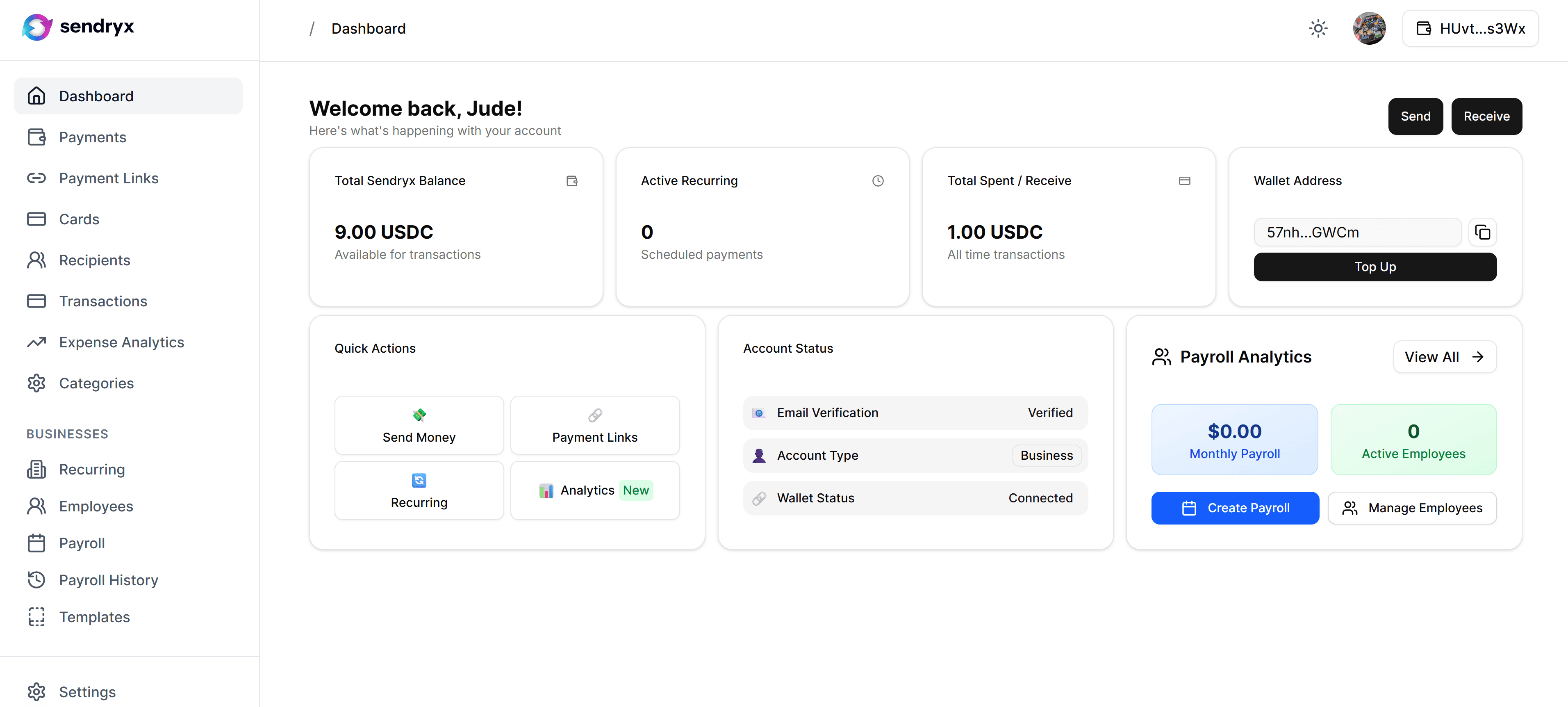Click the user profile avatar
Screen dimensions: 1568x707
coord(1369,29)
